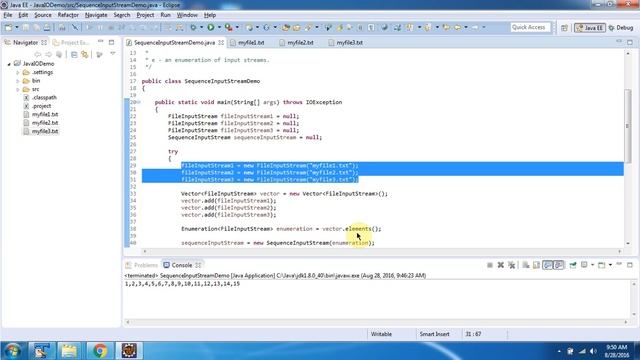
Task: Click in the Quick Access search field
Action: (530, 27)
